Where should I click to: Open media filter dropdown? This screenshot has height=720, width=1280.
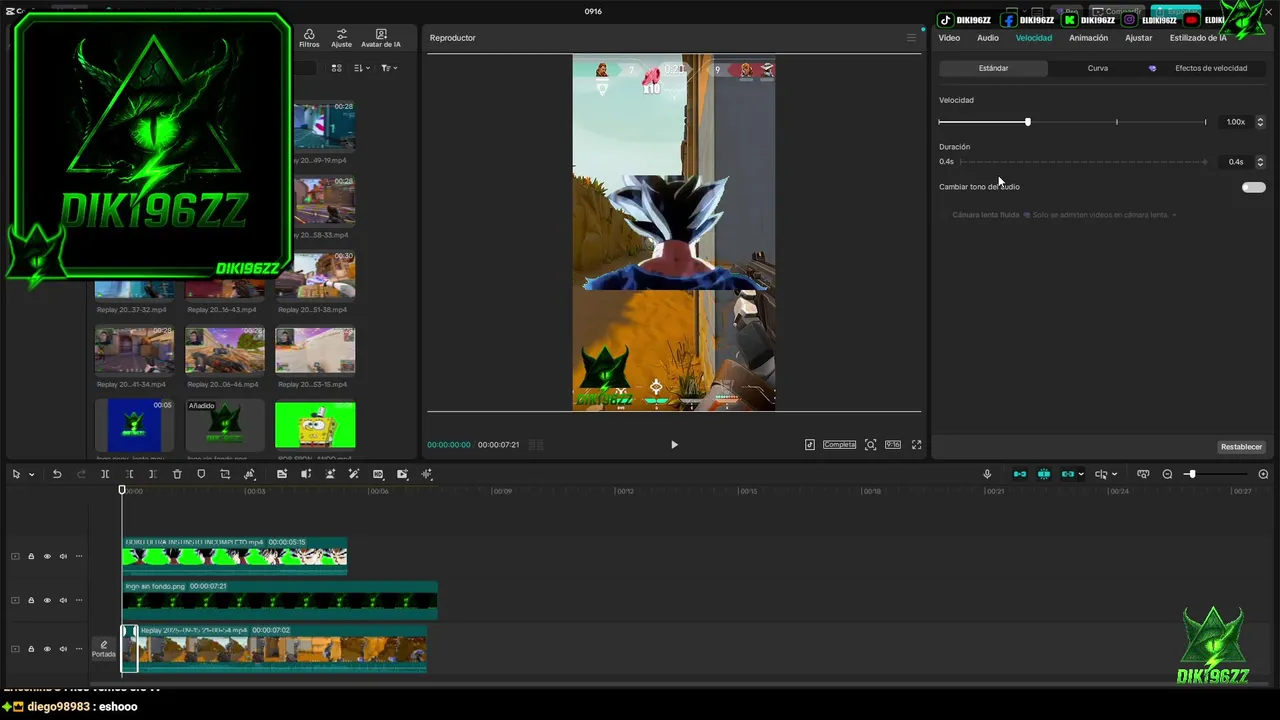point(389,68)
